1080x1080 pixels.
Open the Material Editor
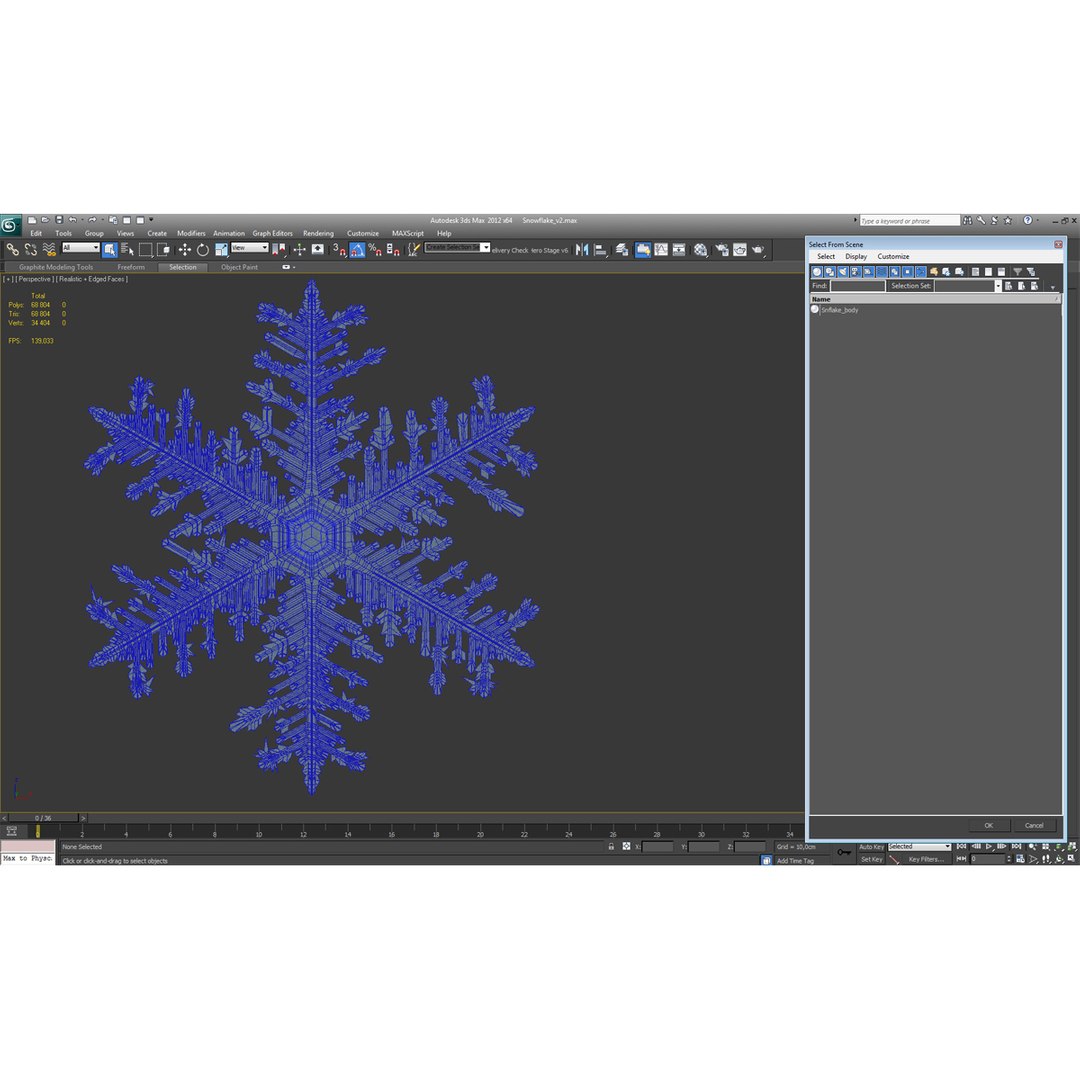700,249
